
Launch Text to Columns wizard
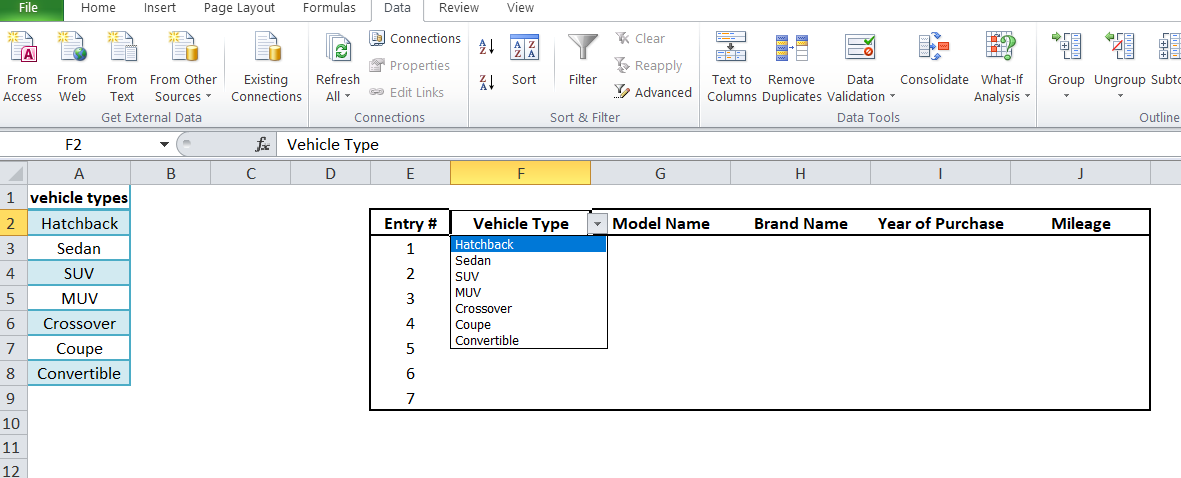(731, 67)
